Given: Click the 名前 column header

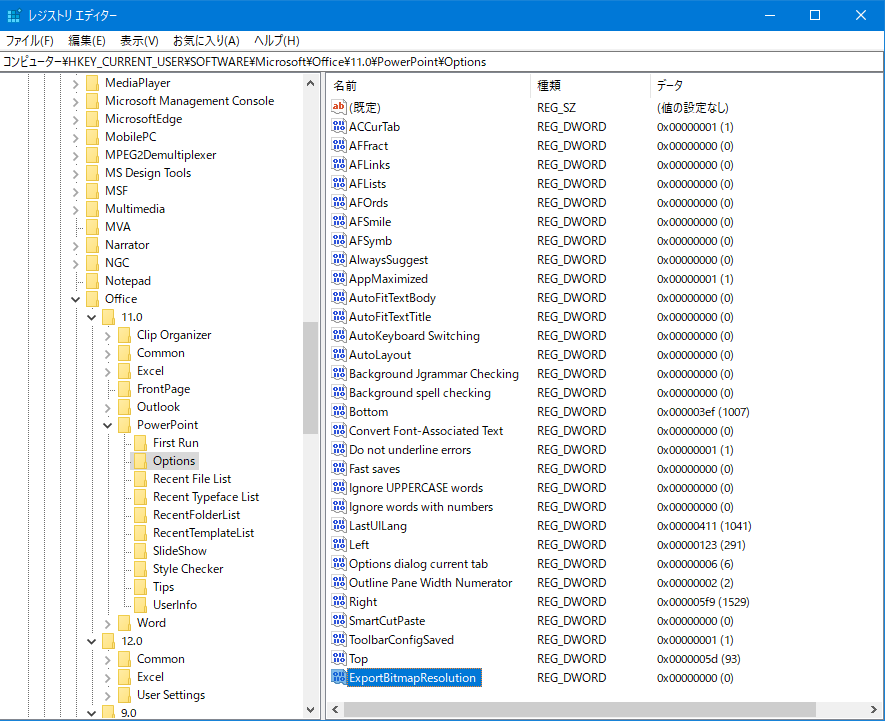Looking at the screenshot, I should [429, 86].
